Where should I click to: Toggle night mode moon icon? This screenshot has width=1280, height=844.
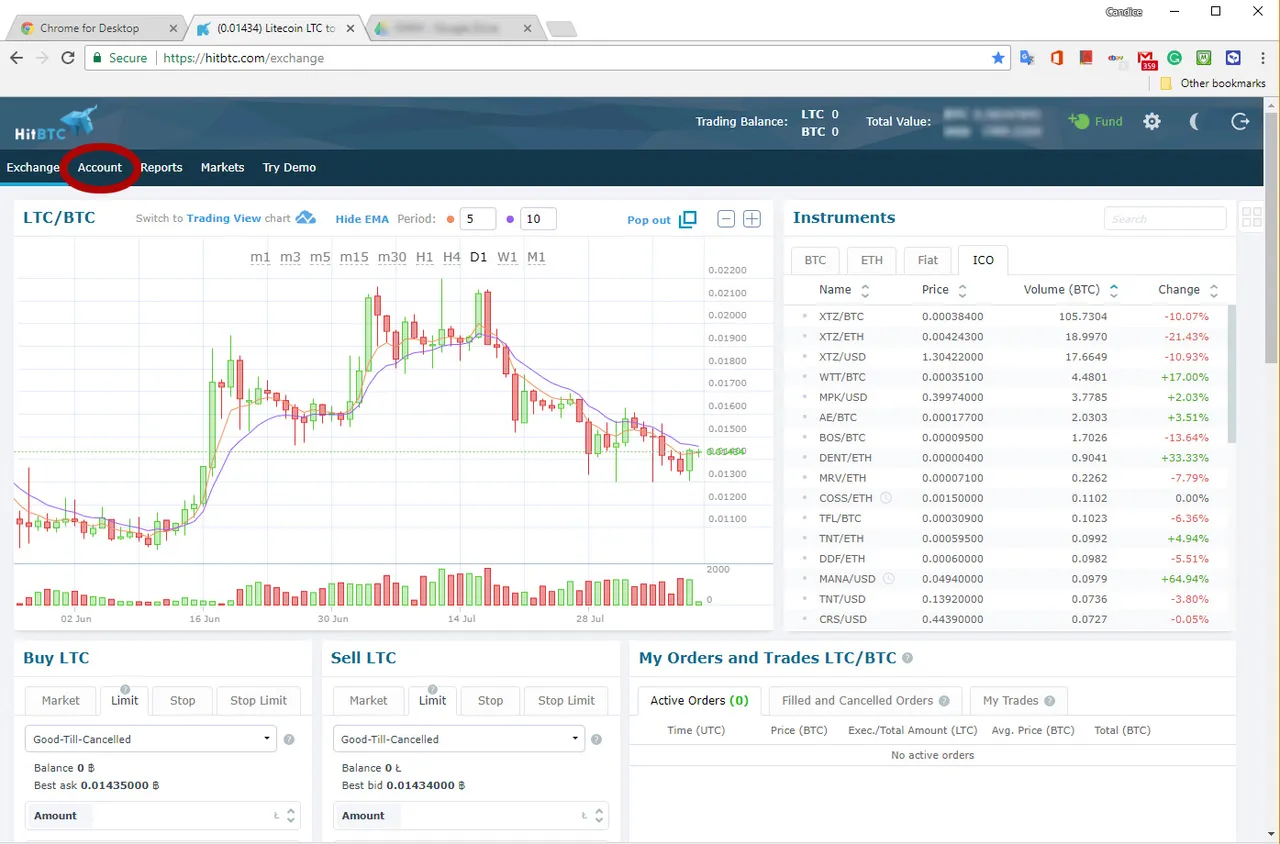1195,121
